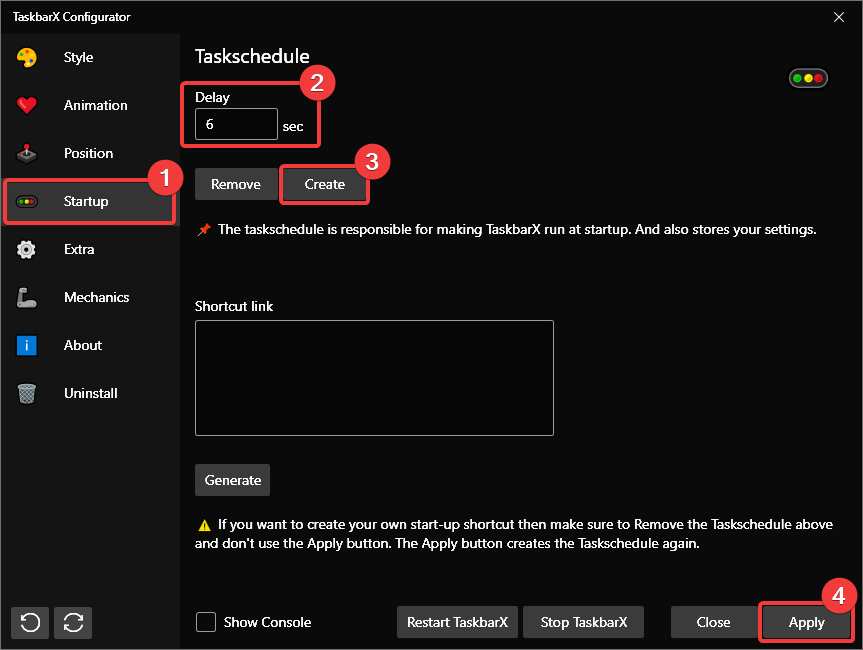Click inside the Shortcut link text box
The image size is (863, 650).
374,378
